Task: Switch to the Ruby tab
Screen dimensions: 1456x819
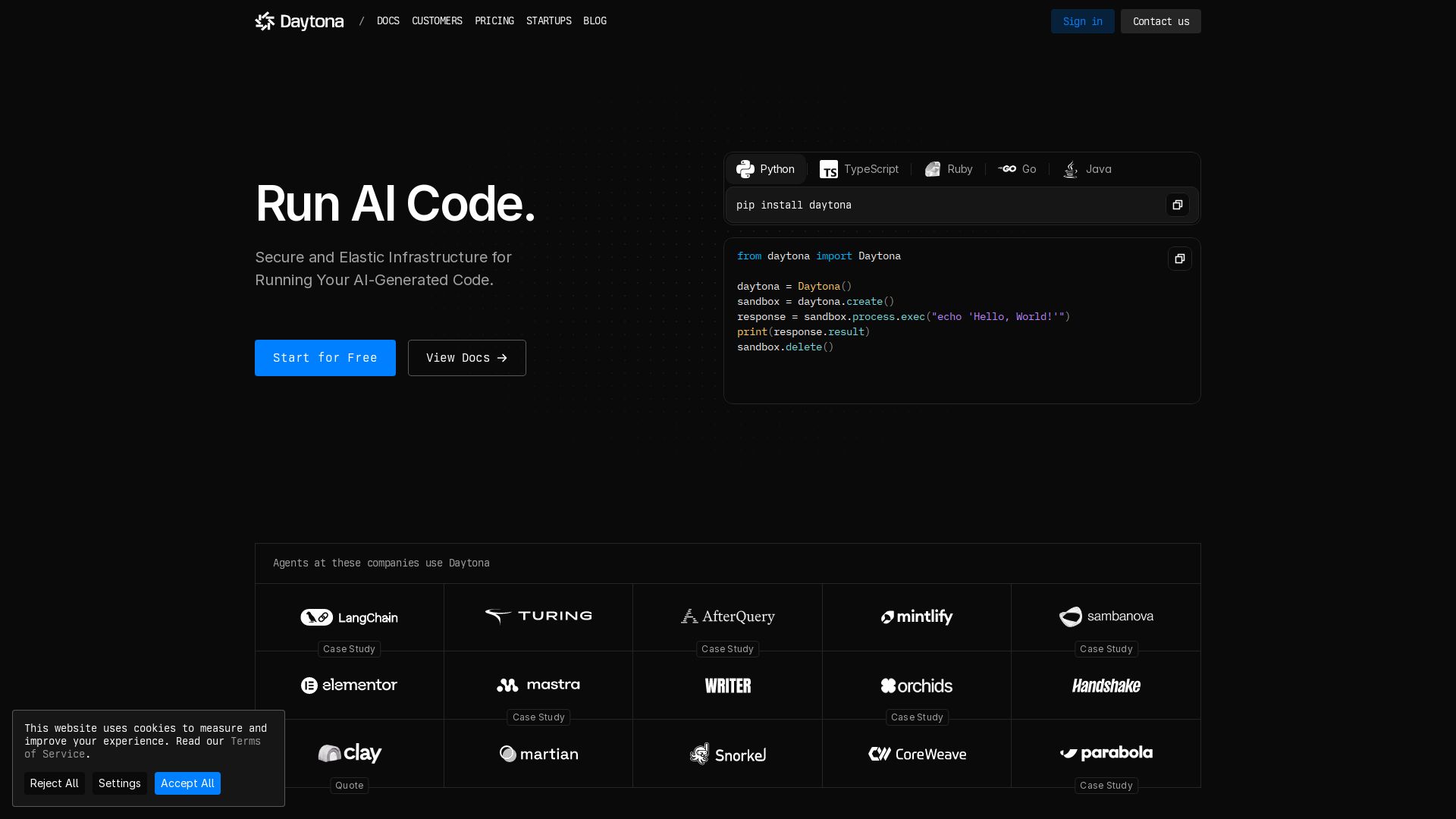Action: click(x=948, y=169)
